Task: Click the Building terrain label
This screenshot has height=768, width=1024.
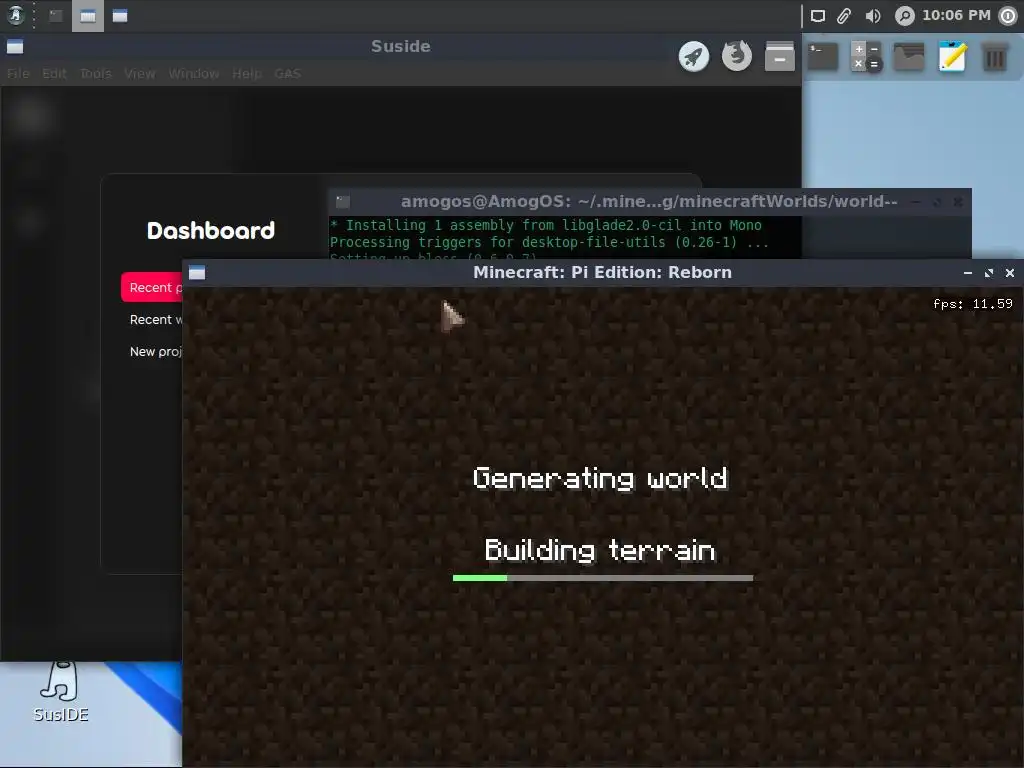Action: (x=600, y=550)
